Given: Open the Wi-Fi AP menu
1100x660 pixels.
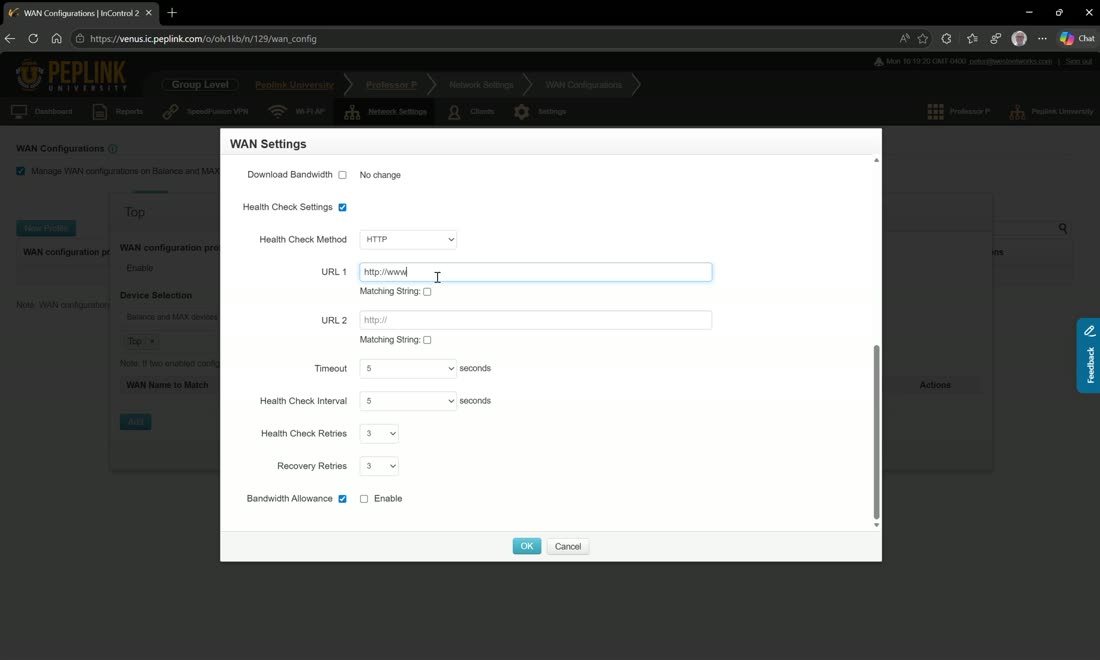Looking at the screenshot, I should point(297,112).
